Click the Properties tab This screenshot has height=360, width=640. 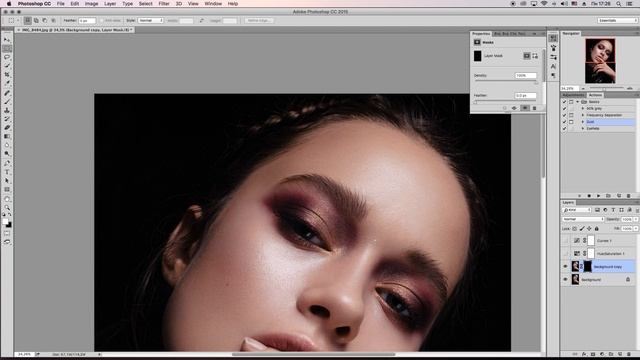tap(481, 33)
